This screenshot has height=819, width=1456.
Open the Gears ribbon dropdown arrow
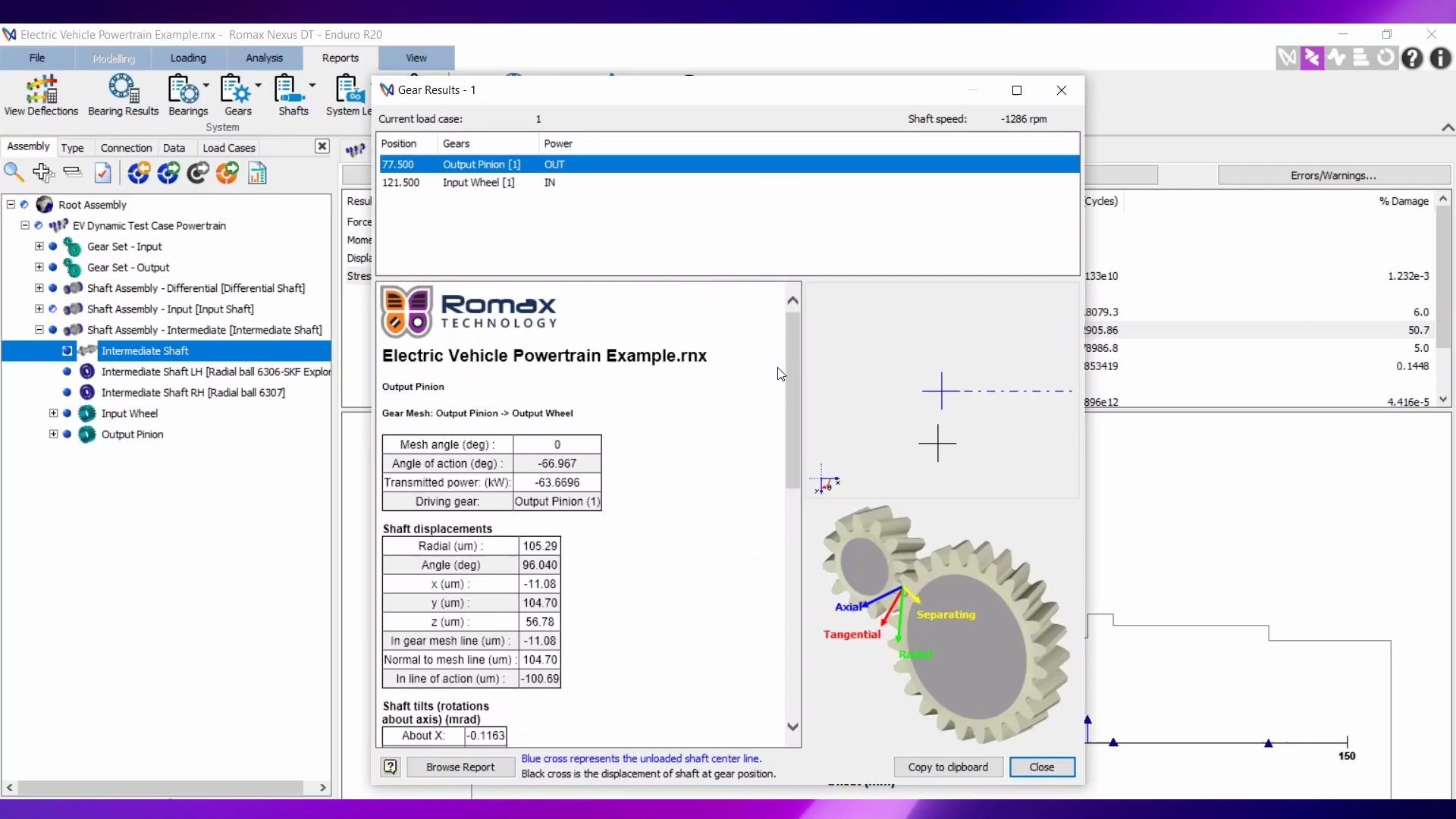click(x=259, y=86)
